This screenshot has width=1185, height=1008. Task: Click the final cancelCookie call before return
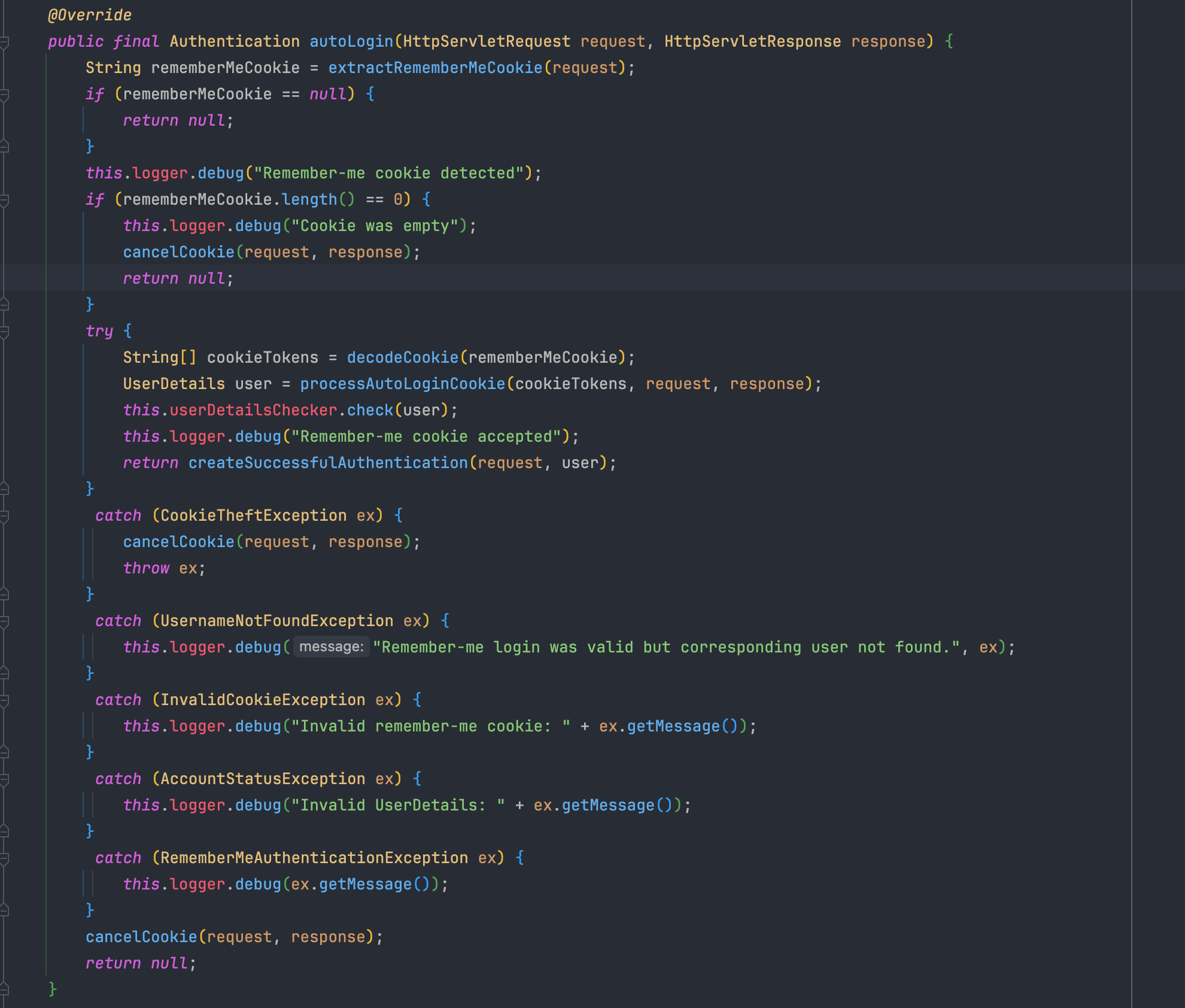(x=141, y=937)
